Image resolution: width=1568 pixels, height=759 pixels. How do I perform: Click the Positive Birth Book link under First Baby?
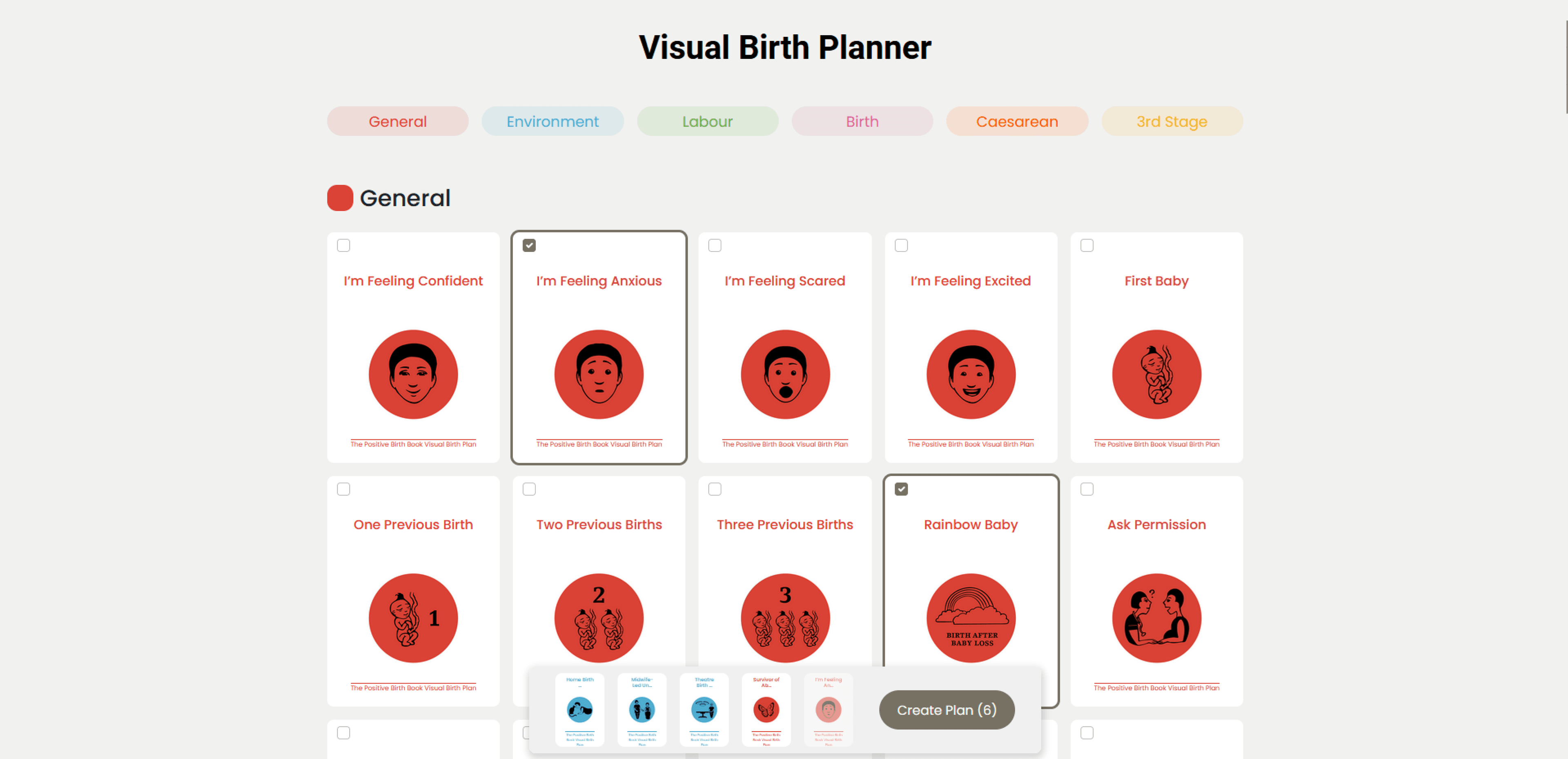tap(1156, 444)
